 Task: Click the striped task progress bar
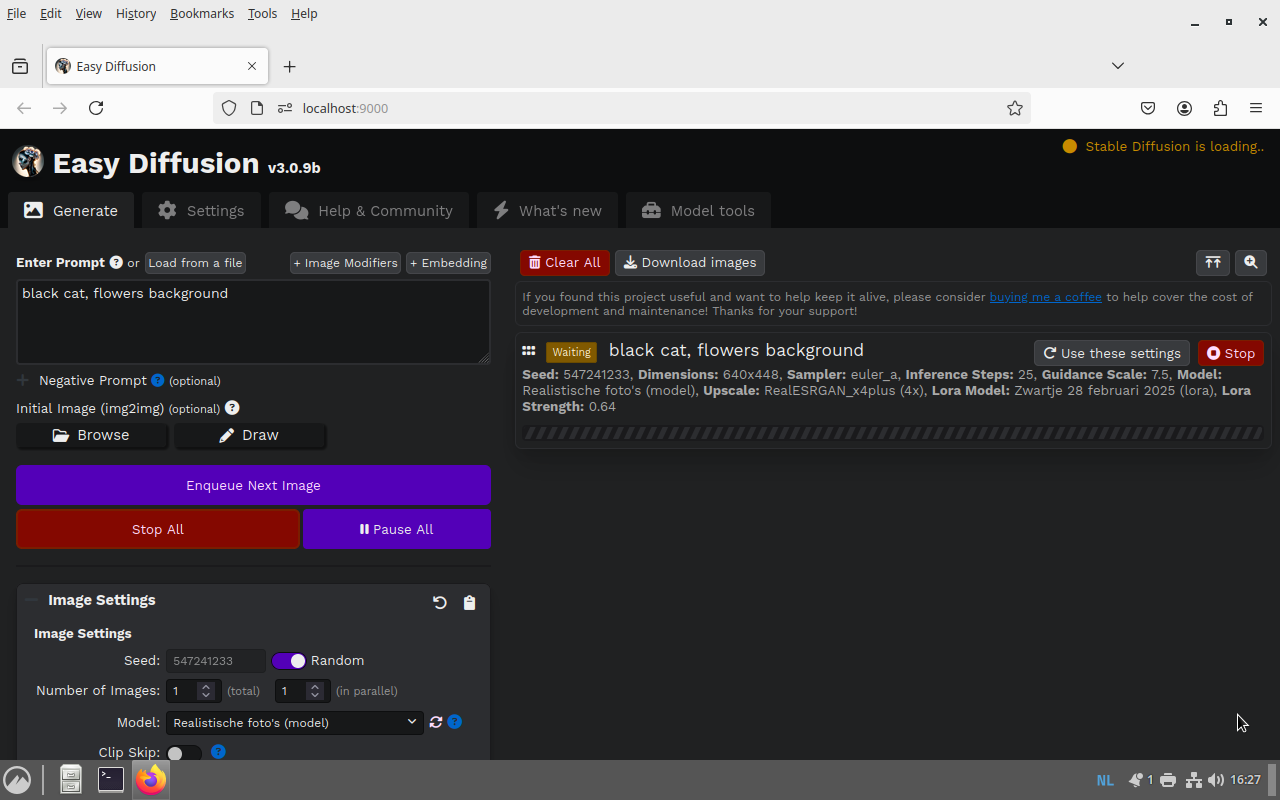tap(892, 433)
